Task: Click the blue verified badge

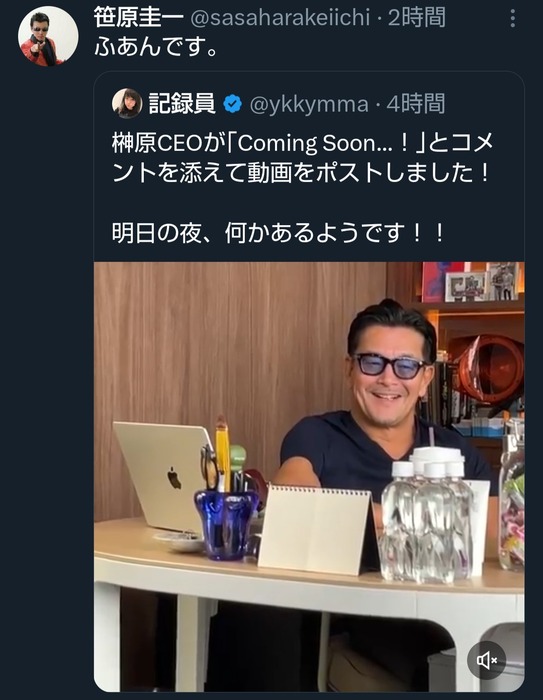Action: coord(232,104)
